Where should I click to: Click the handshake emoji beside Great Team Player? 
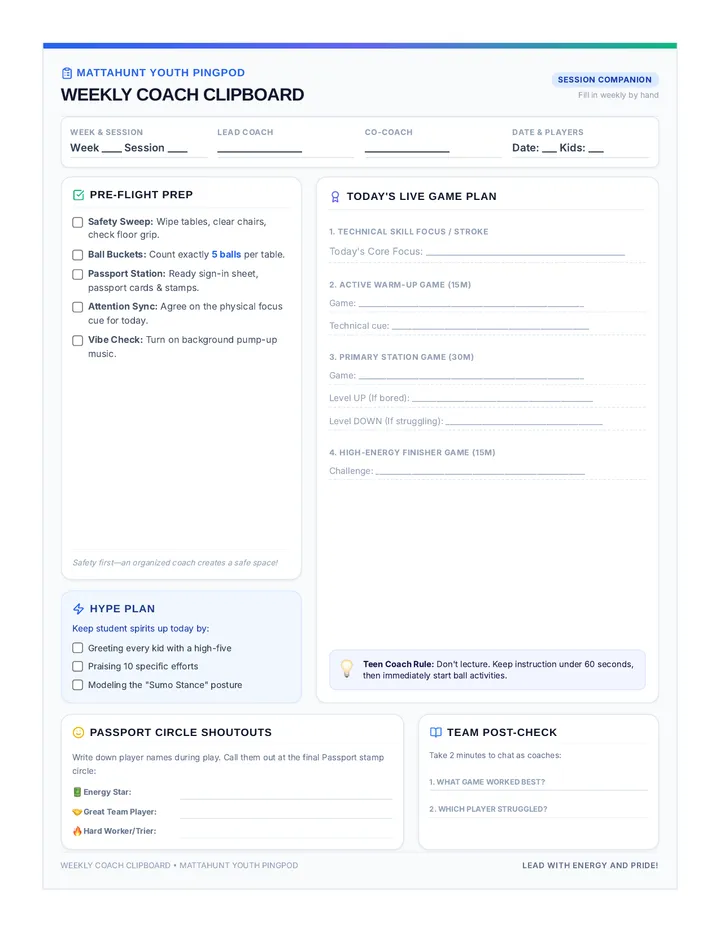(x=77, y=811)
